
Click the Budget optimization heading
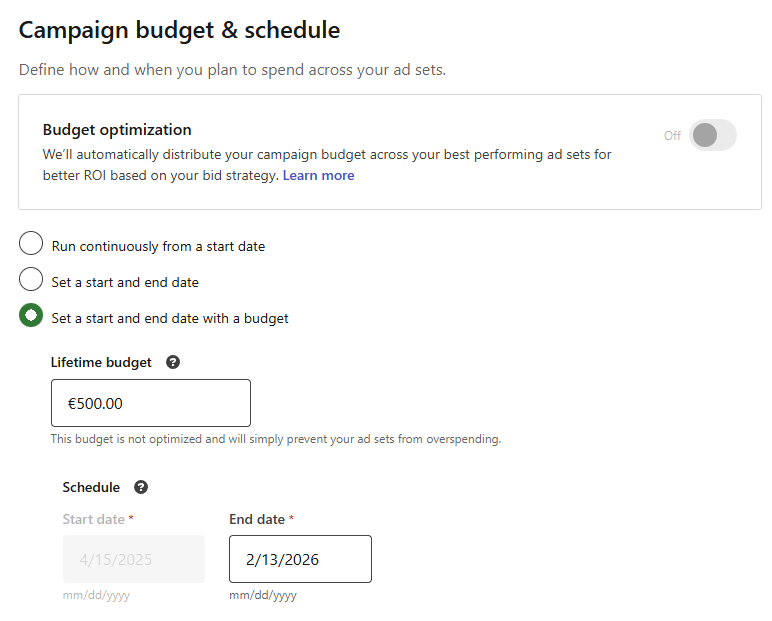(x=117, y=129)
